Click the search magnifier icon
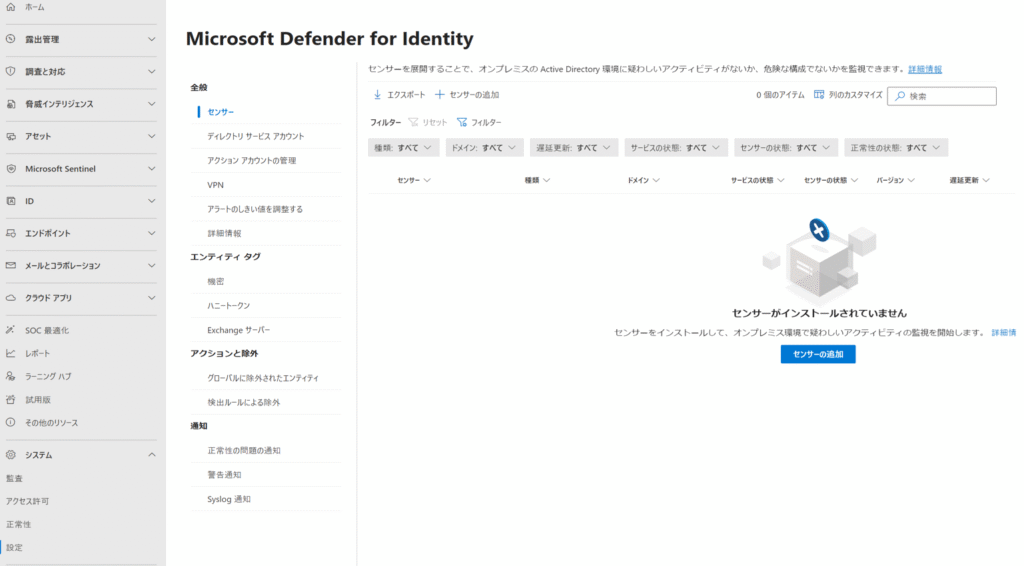Screen dimensions: 1024x566 coord(900,96)
